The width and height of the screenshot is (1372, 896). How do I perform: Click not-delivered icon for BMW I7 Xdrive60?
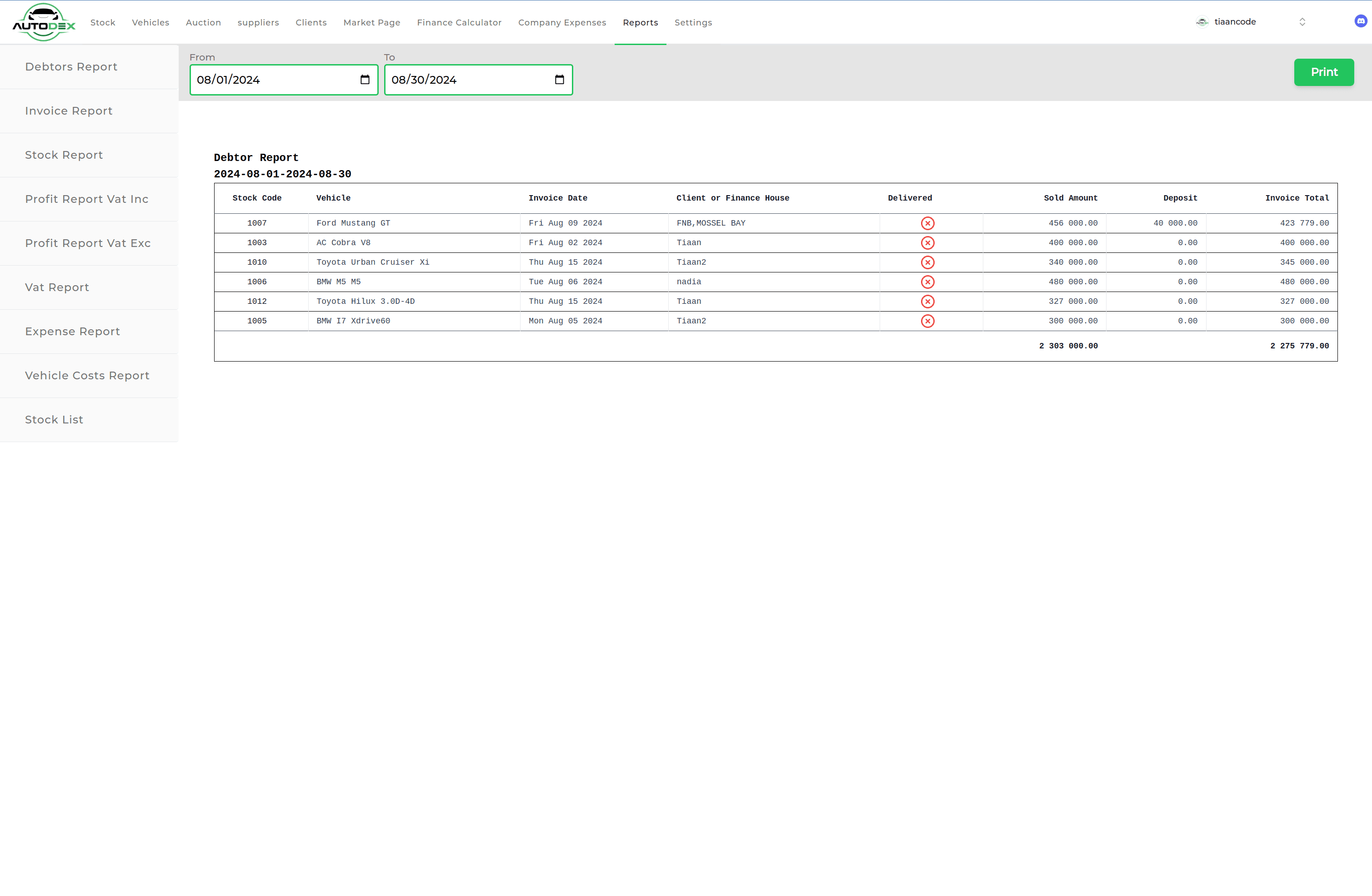tap(927, 321)
